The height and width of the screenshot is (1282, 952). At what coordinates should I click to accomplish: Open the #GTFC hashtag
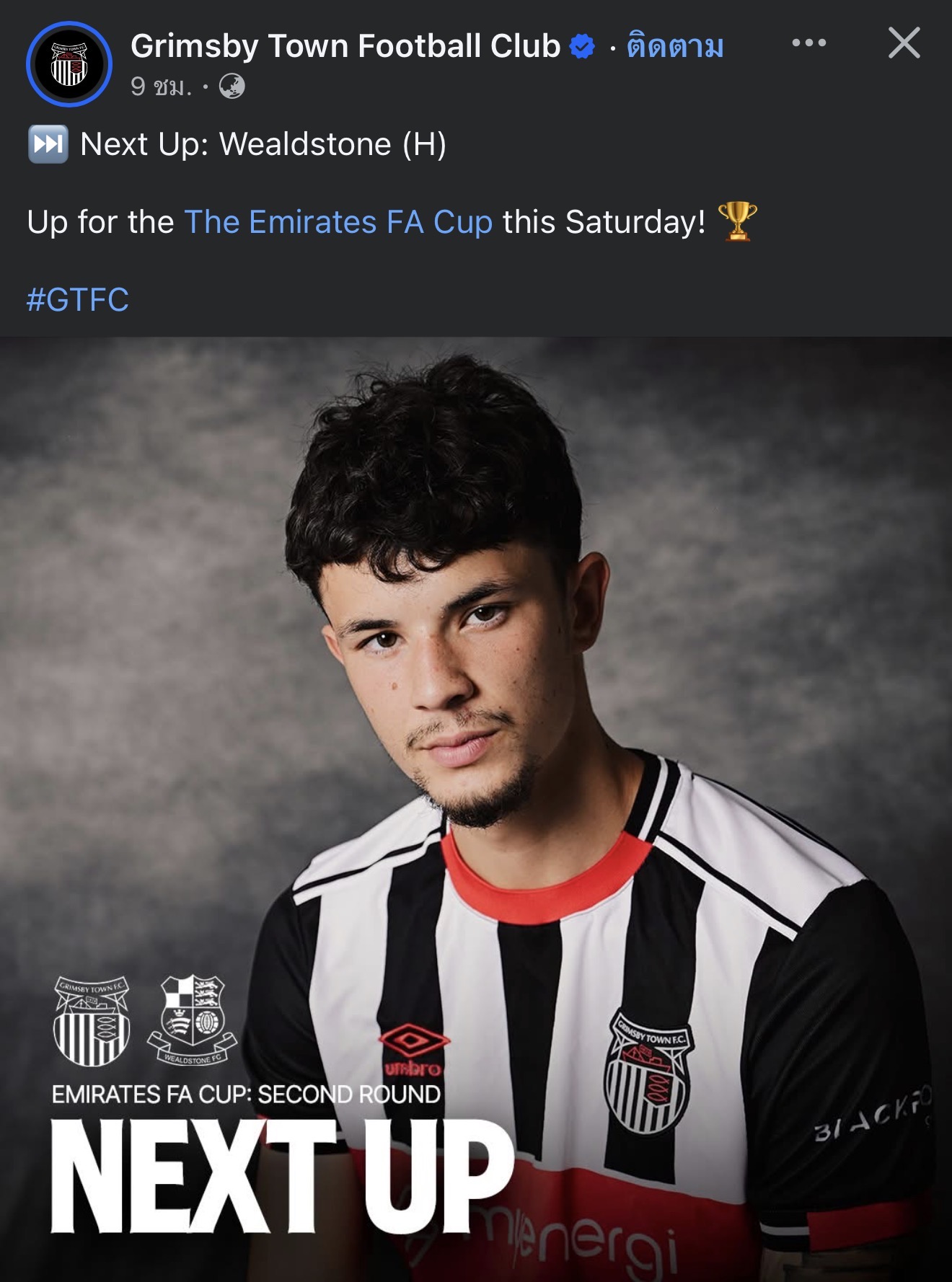click(x=78, y=300)
